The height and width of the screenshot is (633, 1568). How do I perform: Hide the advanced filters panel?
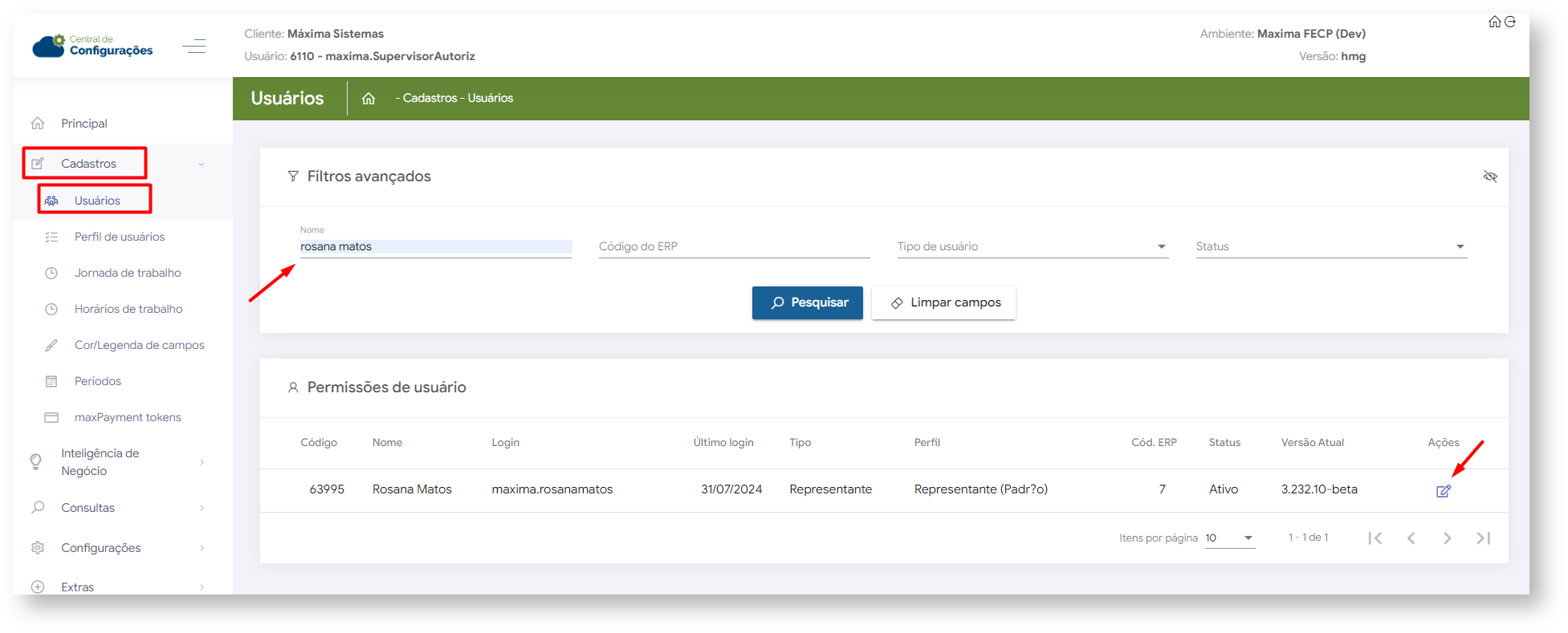[1490, 177]
